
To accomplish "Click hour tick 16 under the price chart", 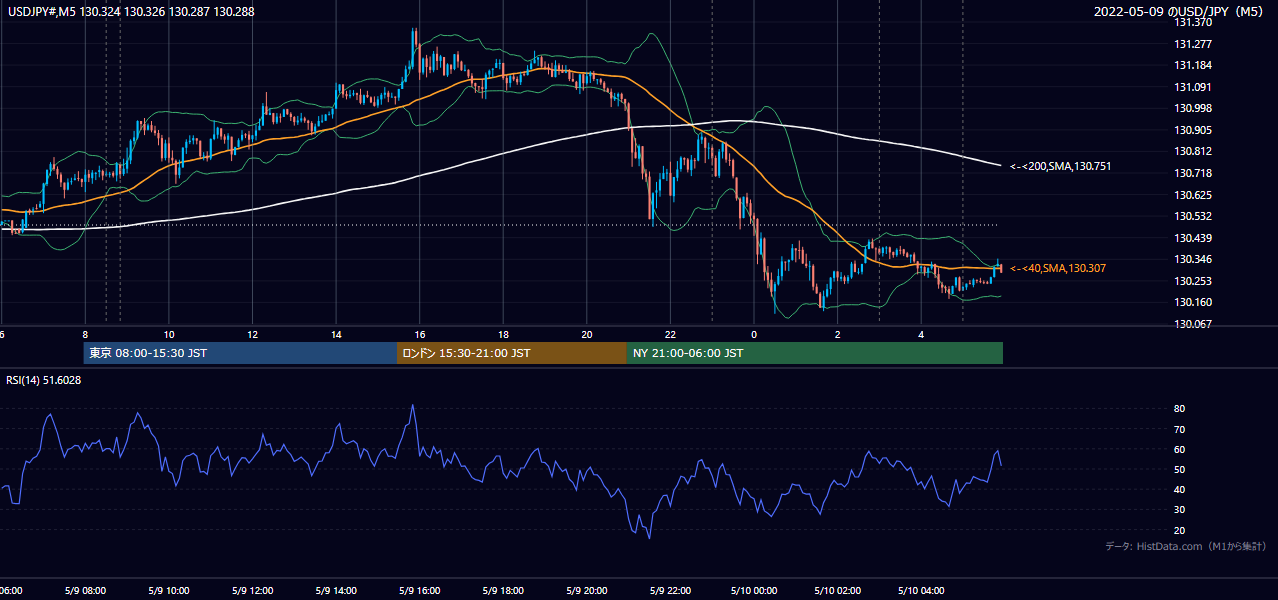I will 420,334.
